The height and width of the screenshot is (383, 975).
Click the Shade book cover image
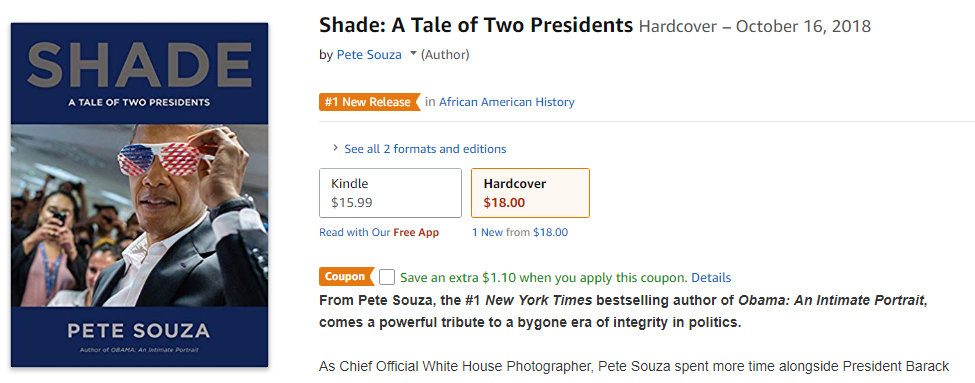tap(140, 195)
